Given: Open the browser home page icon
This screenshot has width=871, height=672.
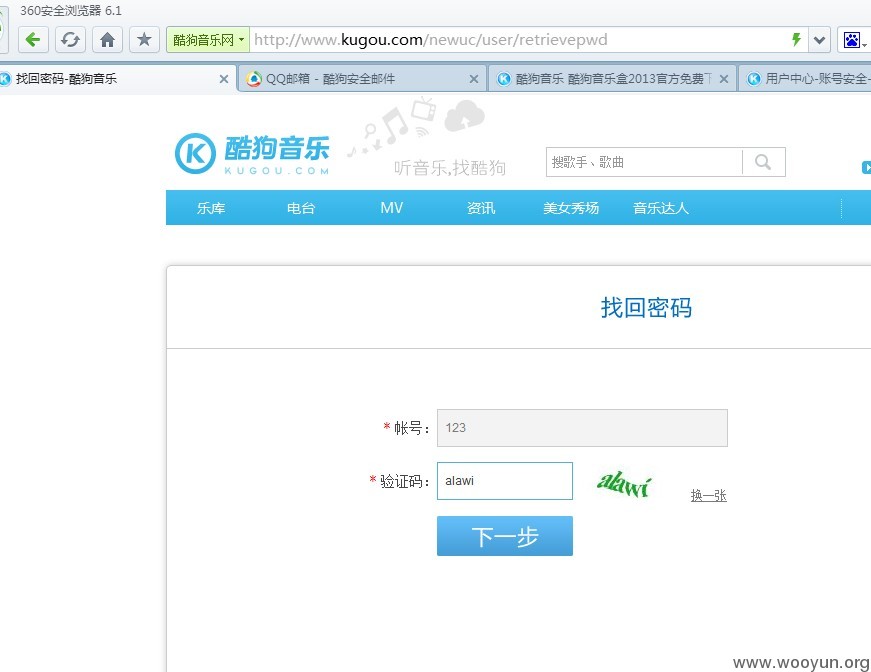Looking at the screenshot, I should (107, 39).
